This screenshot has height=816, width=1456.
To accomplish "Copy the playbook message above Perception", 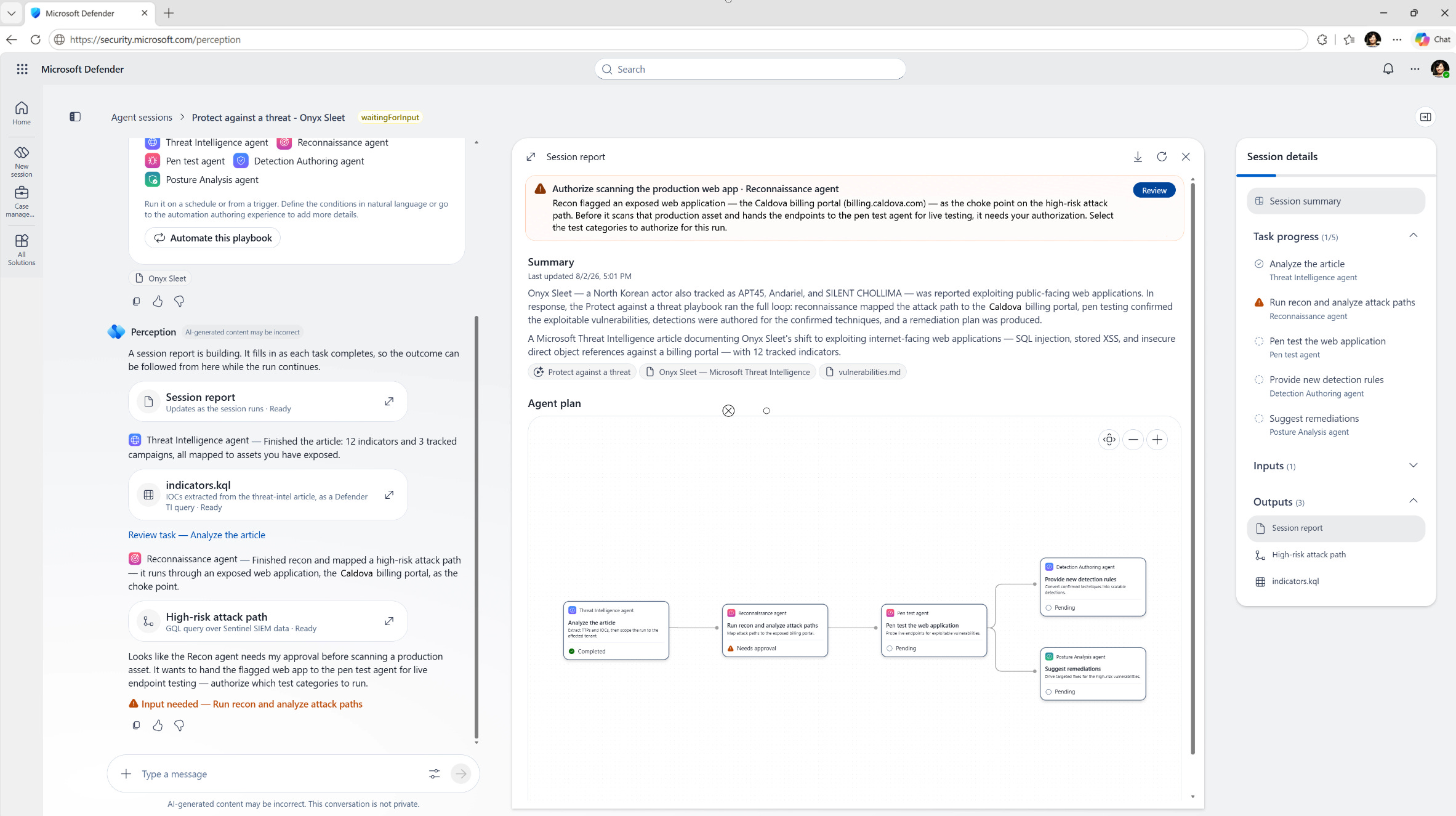I will coord(137,301).
